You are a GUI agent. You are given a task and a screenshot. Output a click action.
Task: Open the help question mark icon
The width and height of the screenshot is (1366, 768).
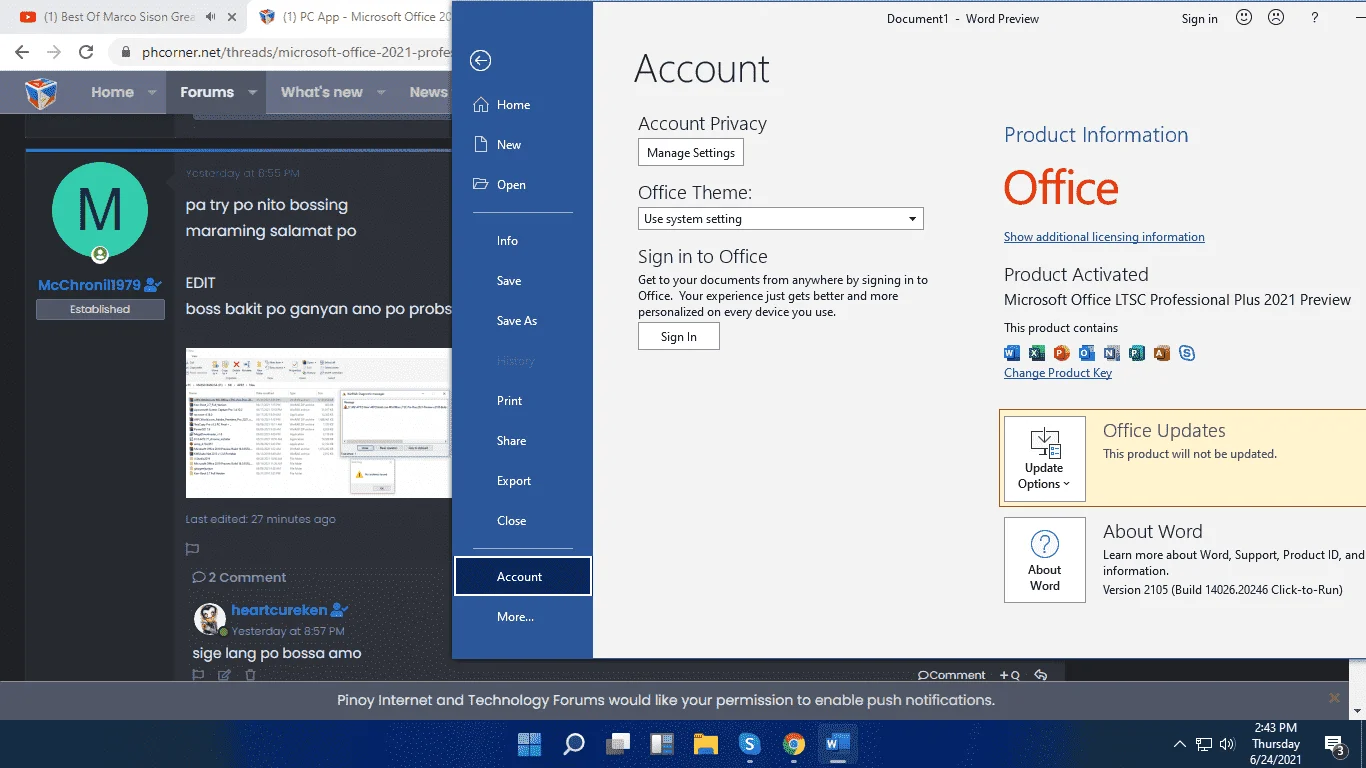coord(1315,18)
